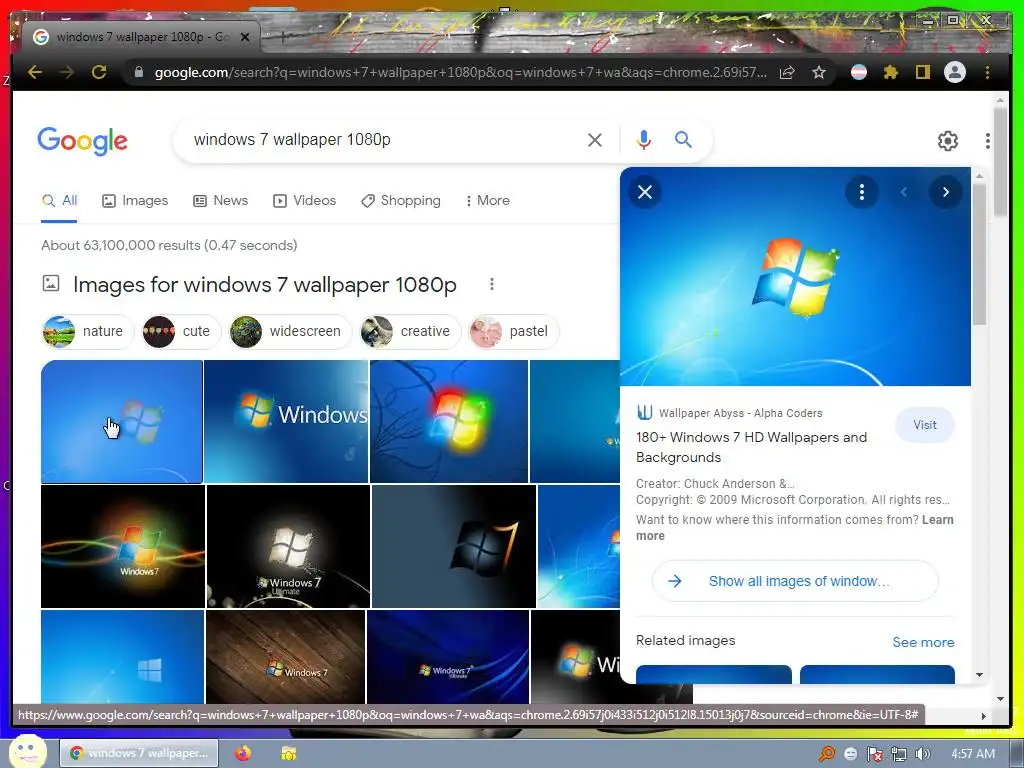1024x768 pixels.
Task: Click the share page icon in address bar
Action: coord(788,72)
